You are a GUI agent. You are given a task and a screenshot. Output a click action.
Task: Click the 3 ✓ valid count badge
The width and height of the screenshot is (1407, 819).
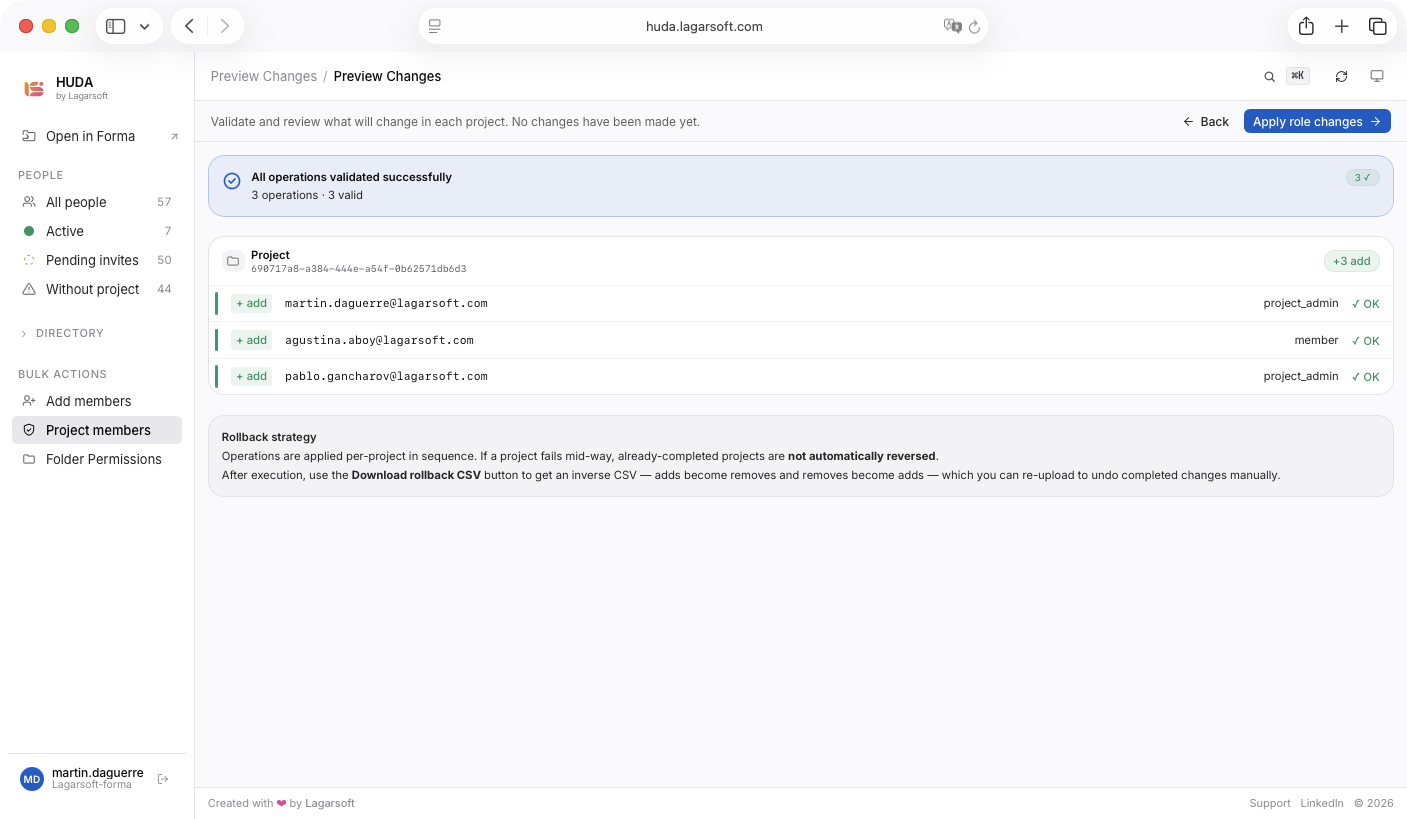point(1362,177)
